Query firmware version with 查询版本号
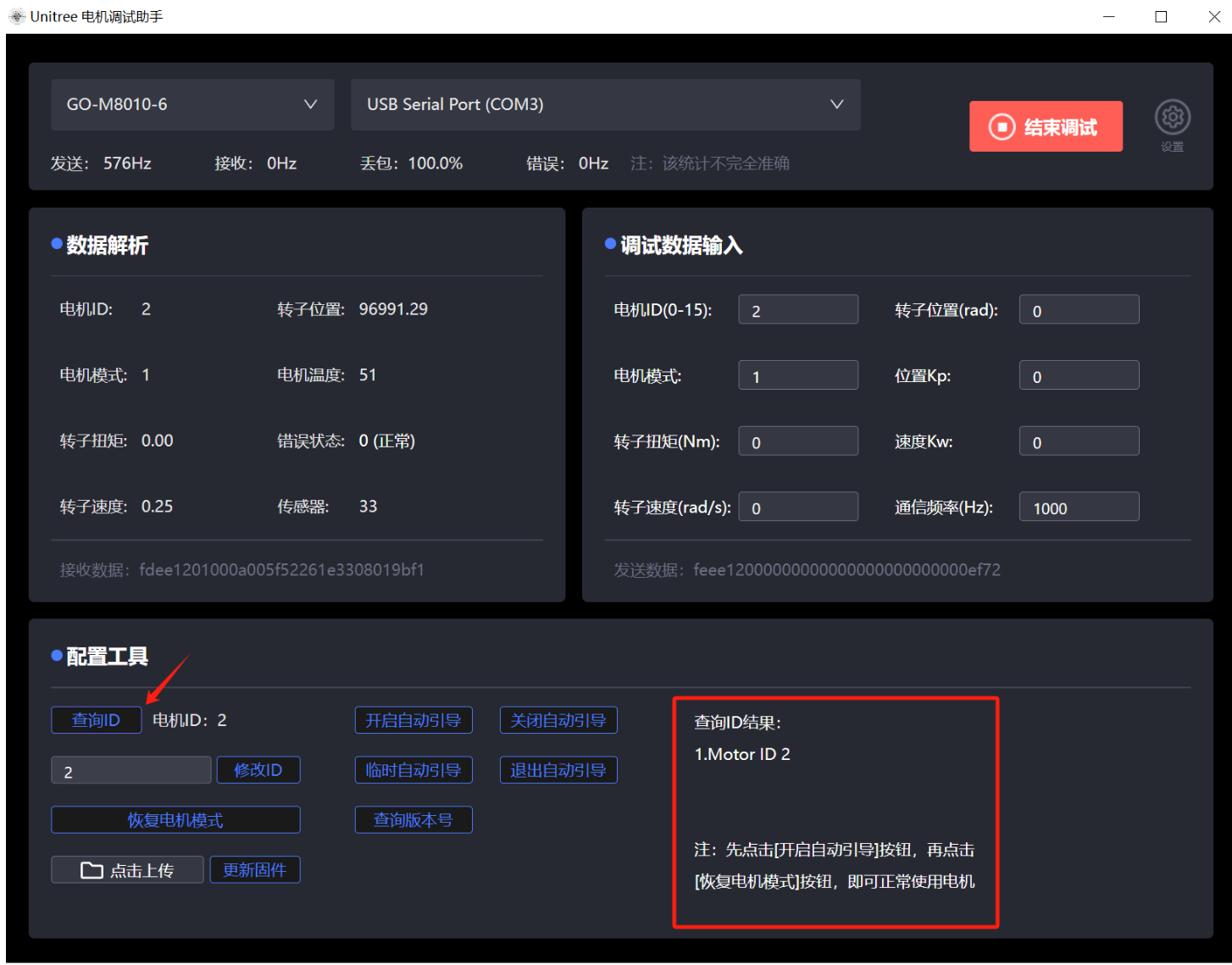Image resolution: width=1232 pixels, height=965 pixels. (x=413, y=820)
